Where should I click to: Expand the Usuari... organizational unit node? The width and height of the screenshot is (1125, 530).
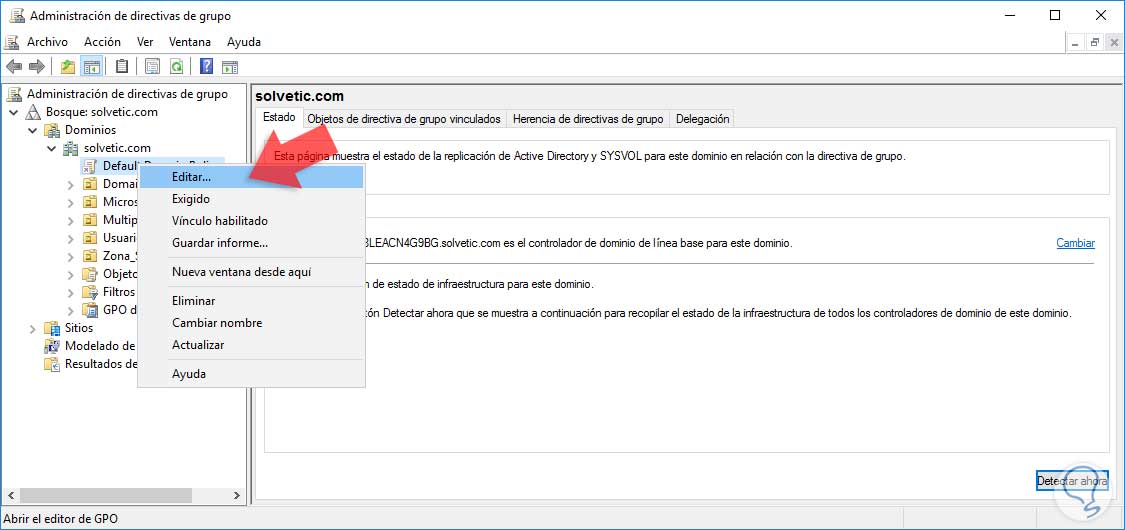click(70, 238)
